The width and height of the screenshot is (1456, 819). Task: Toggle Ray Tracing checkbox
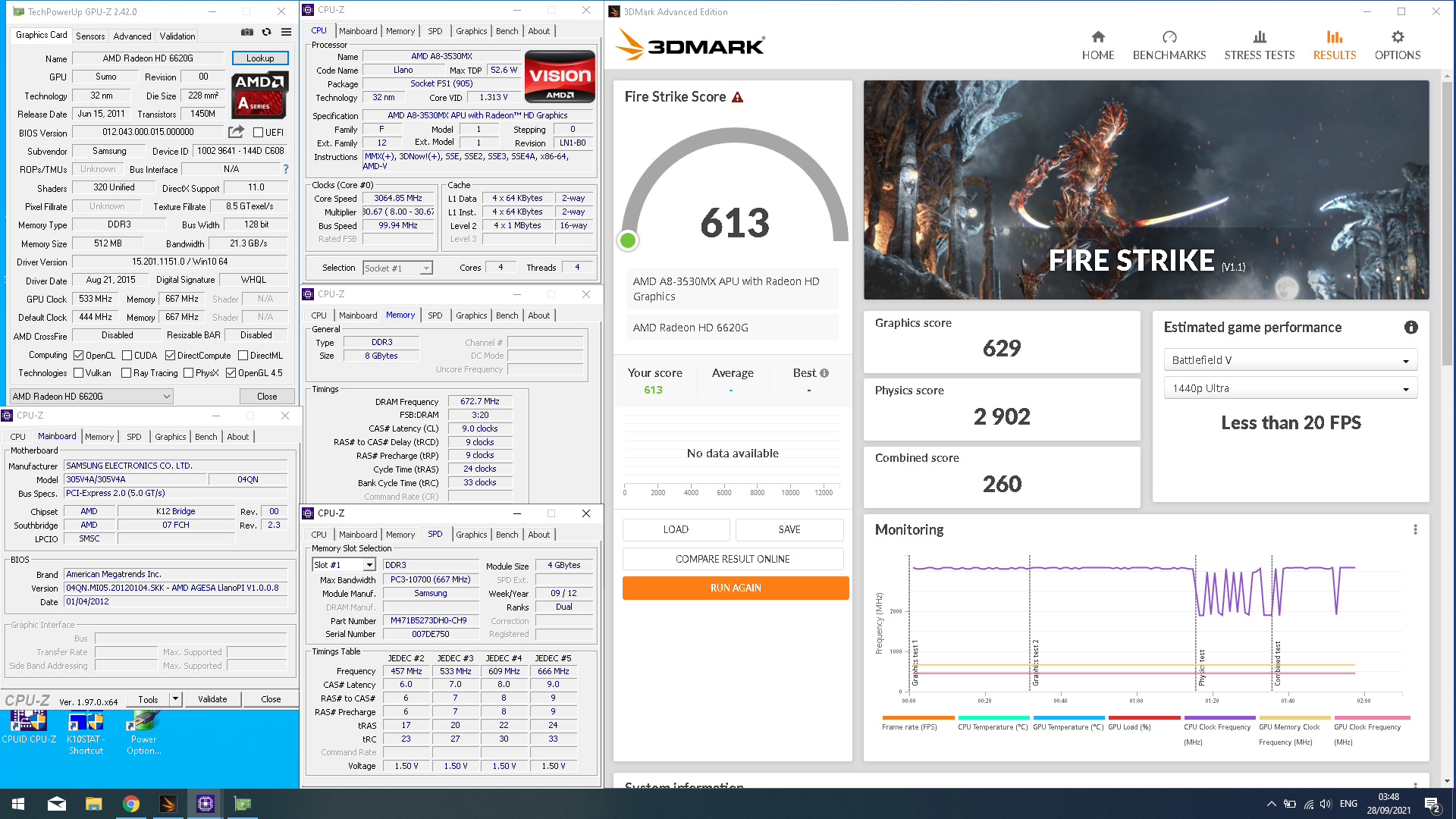pos(126,373)
